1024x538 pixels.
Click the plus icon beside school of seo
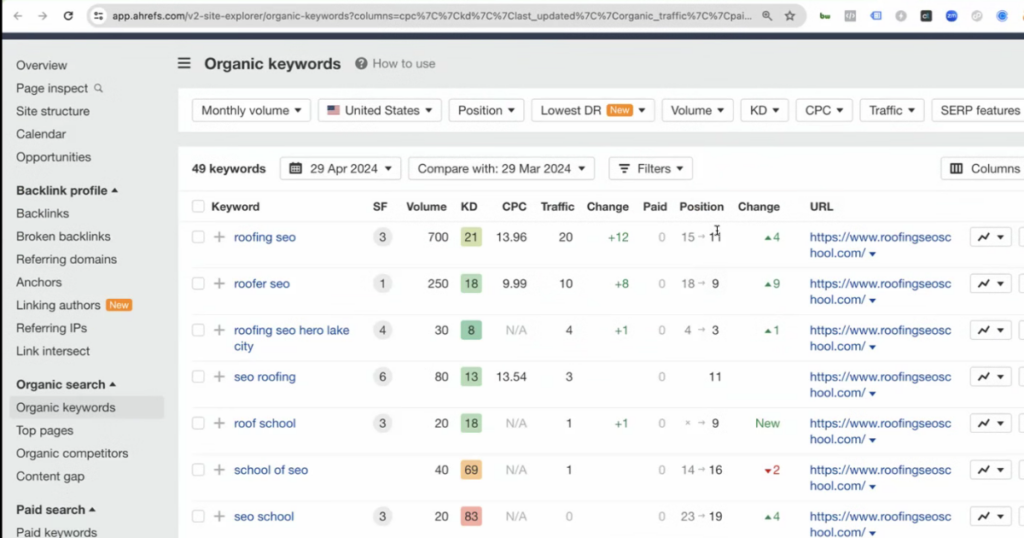[219, 469]
